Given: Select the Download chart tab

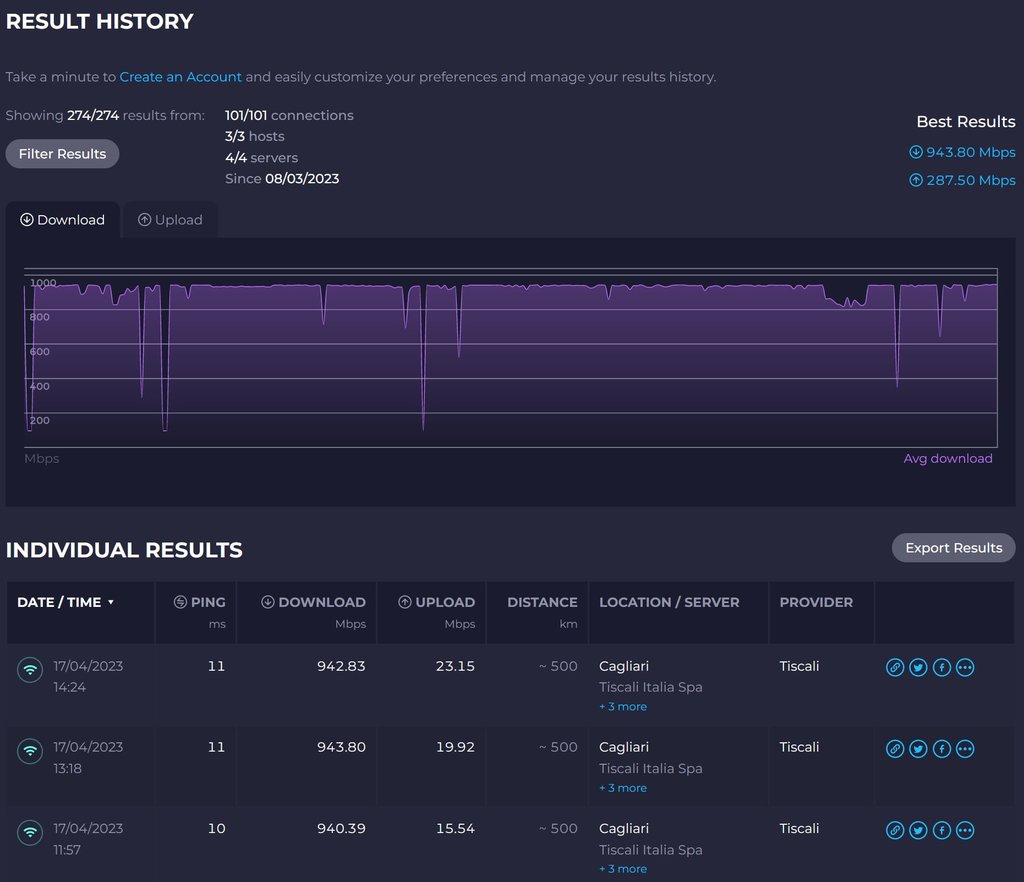Looking at the screenshot, I should coord(63,220).
